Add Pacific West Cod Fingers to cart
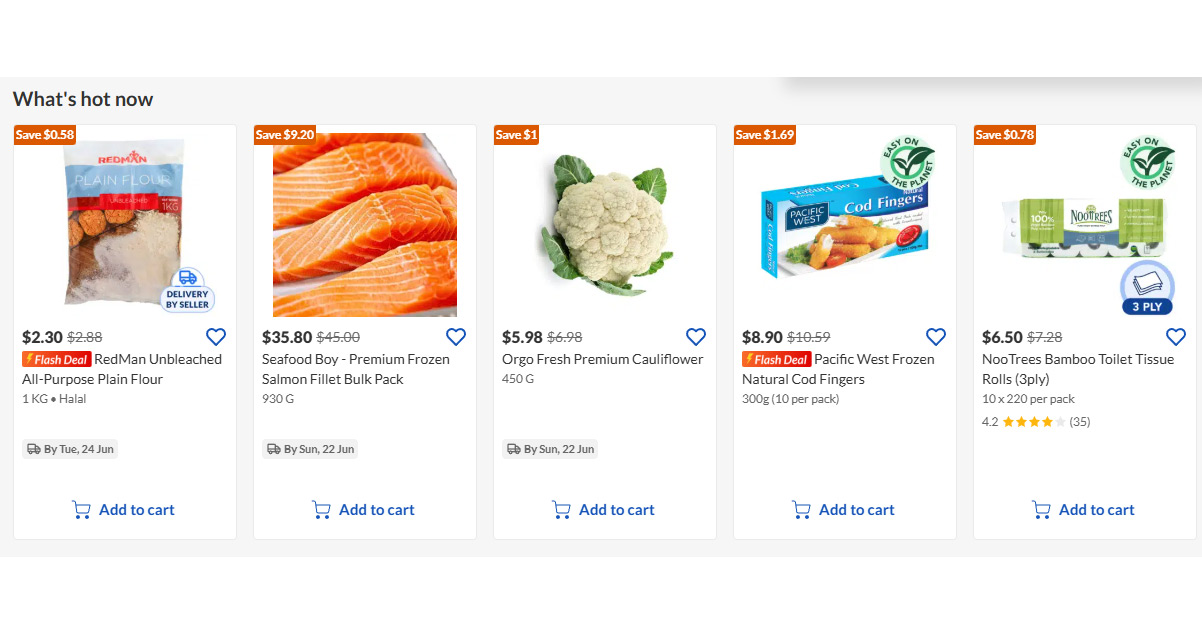 point(844,510)
